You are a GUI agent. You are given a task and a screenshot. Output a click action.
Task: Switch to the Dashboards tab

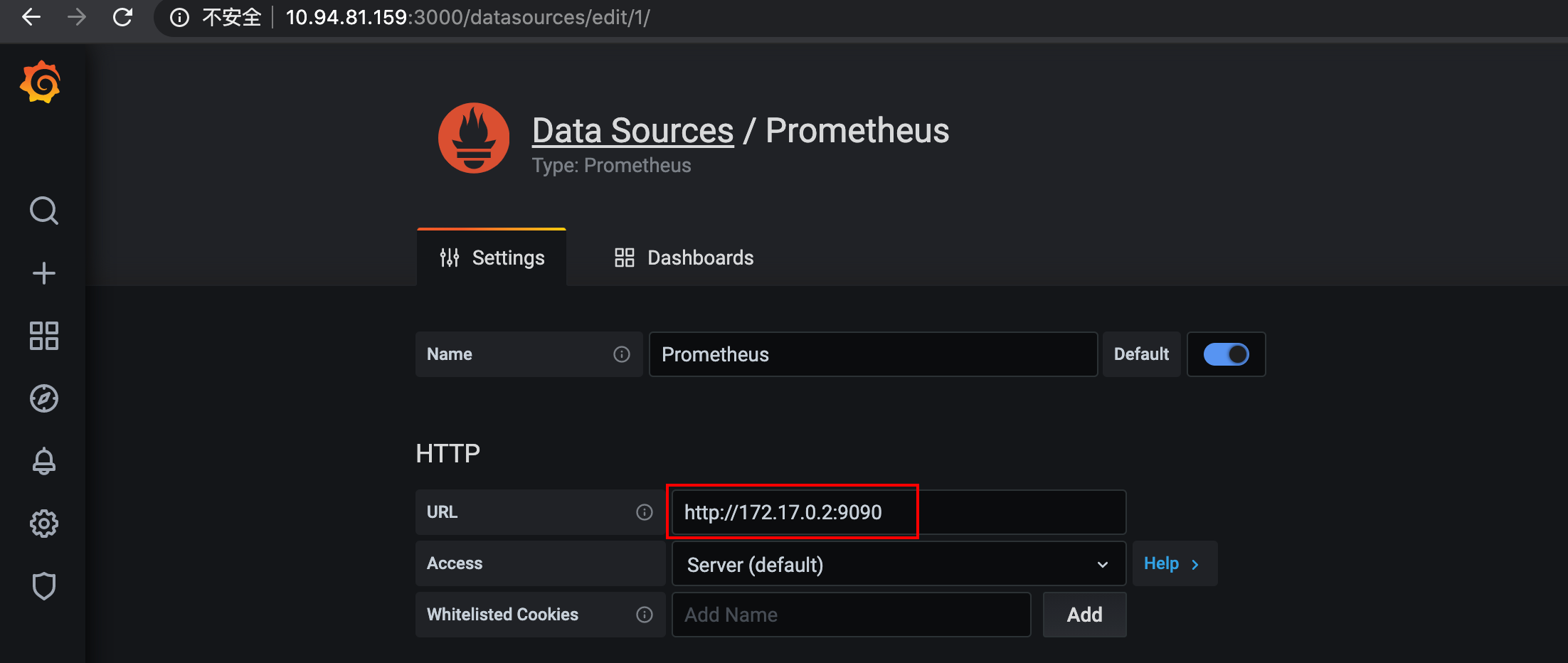pos(684,258)
